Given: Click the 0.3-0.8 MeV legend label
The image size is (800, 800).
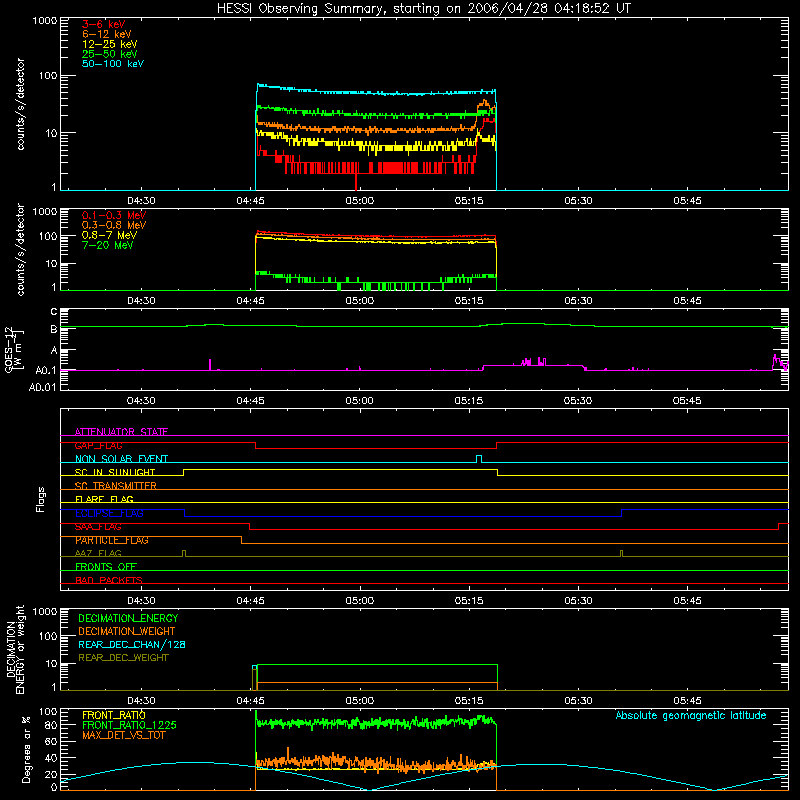Looking at the screenshot, I should [114, 225].
